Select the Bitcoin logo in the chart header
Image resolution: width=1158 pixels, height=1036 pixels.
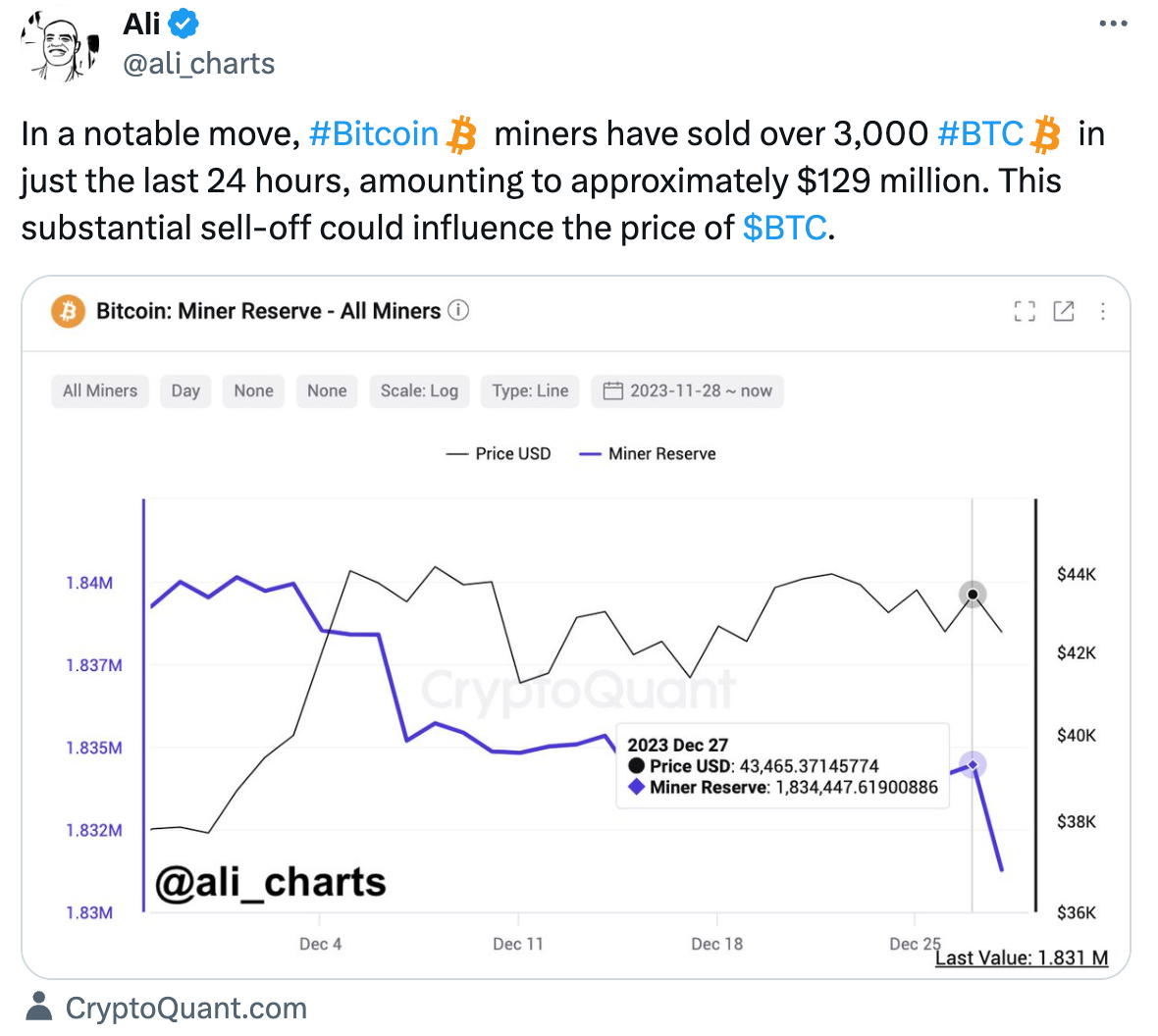(x=68, y=310)
